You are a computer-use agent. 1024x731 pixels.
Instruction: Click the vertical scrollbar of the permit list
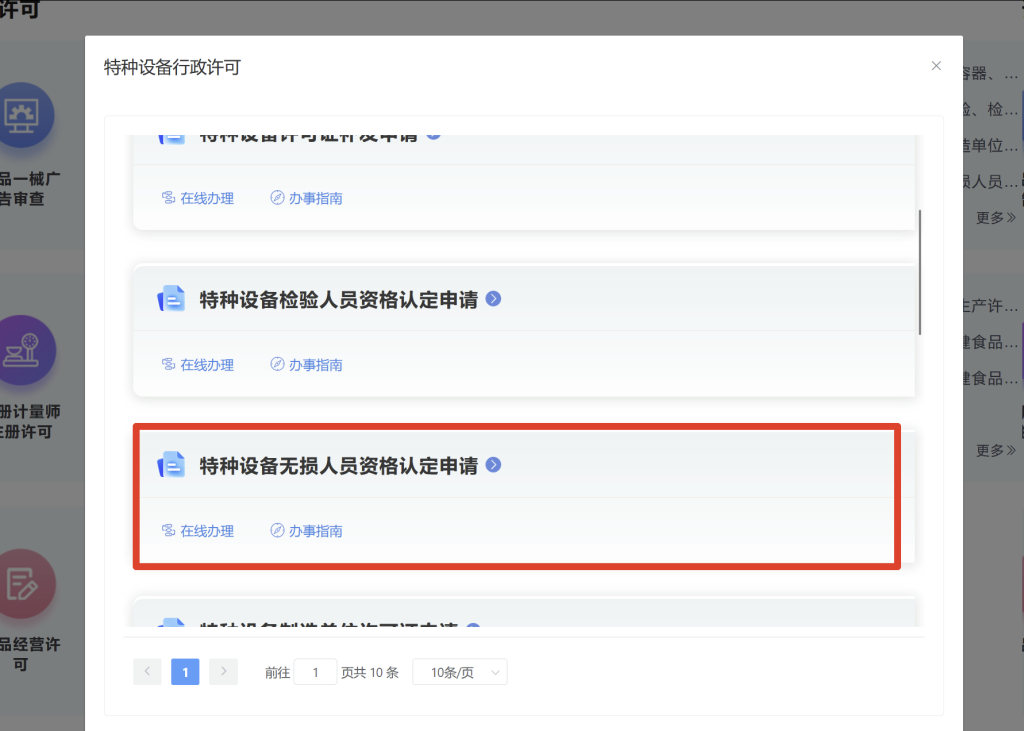[x=920, y=272]
